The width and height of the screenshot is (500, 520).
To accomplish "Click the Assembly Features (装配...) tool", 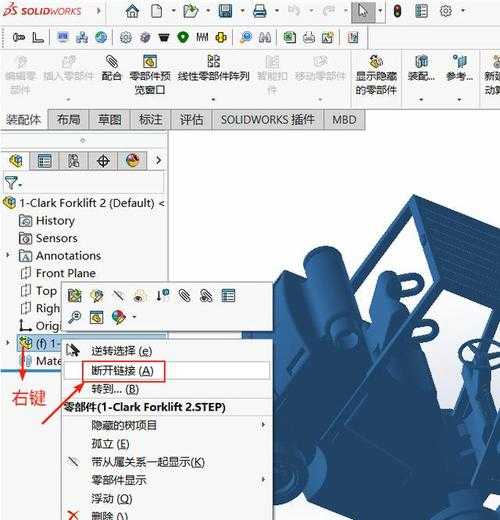I will 421,69.
